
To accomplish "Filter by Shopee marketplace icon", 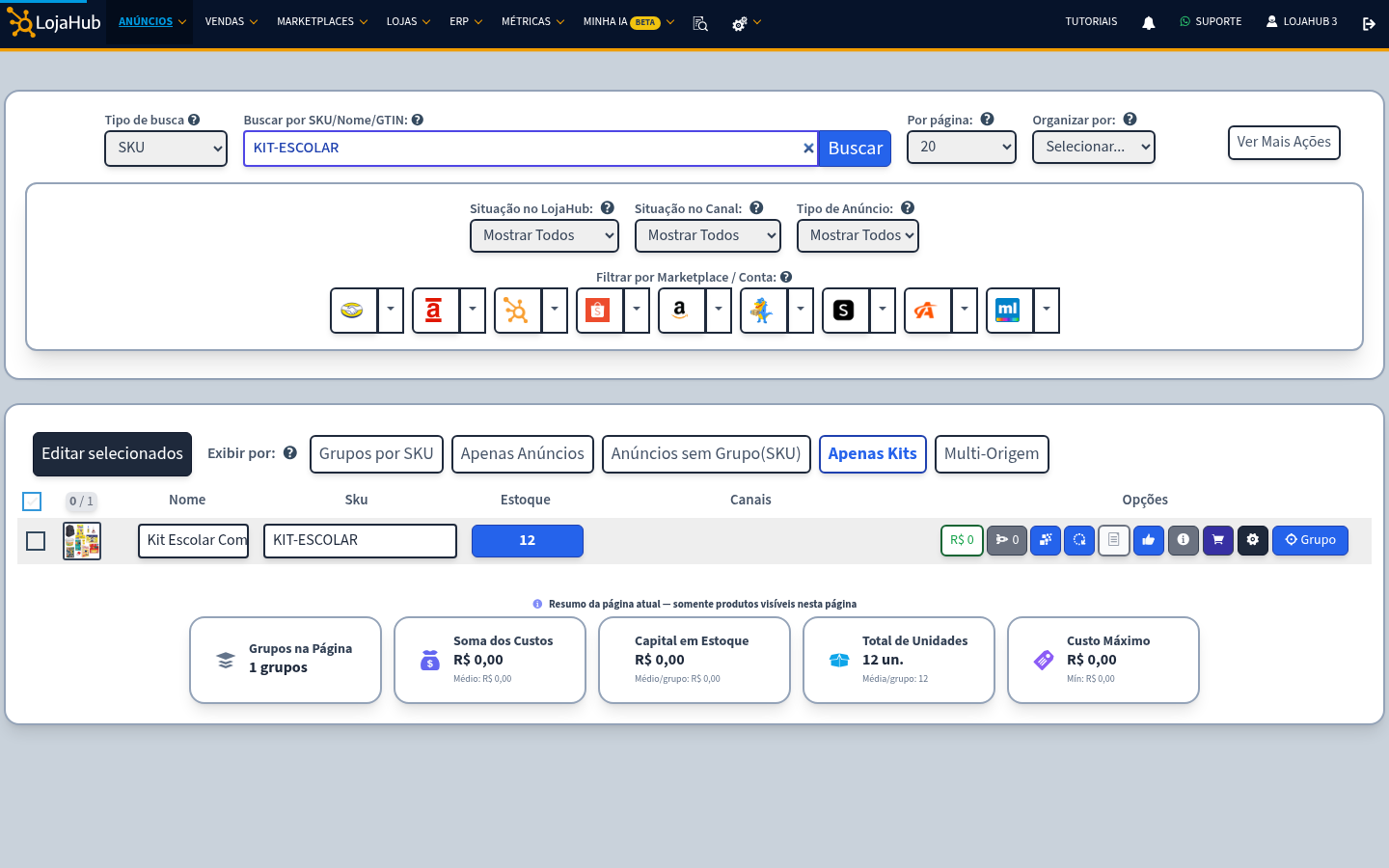I will 599,311.
